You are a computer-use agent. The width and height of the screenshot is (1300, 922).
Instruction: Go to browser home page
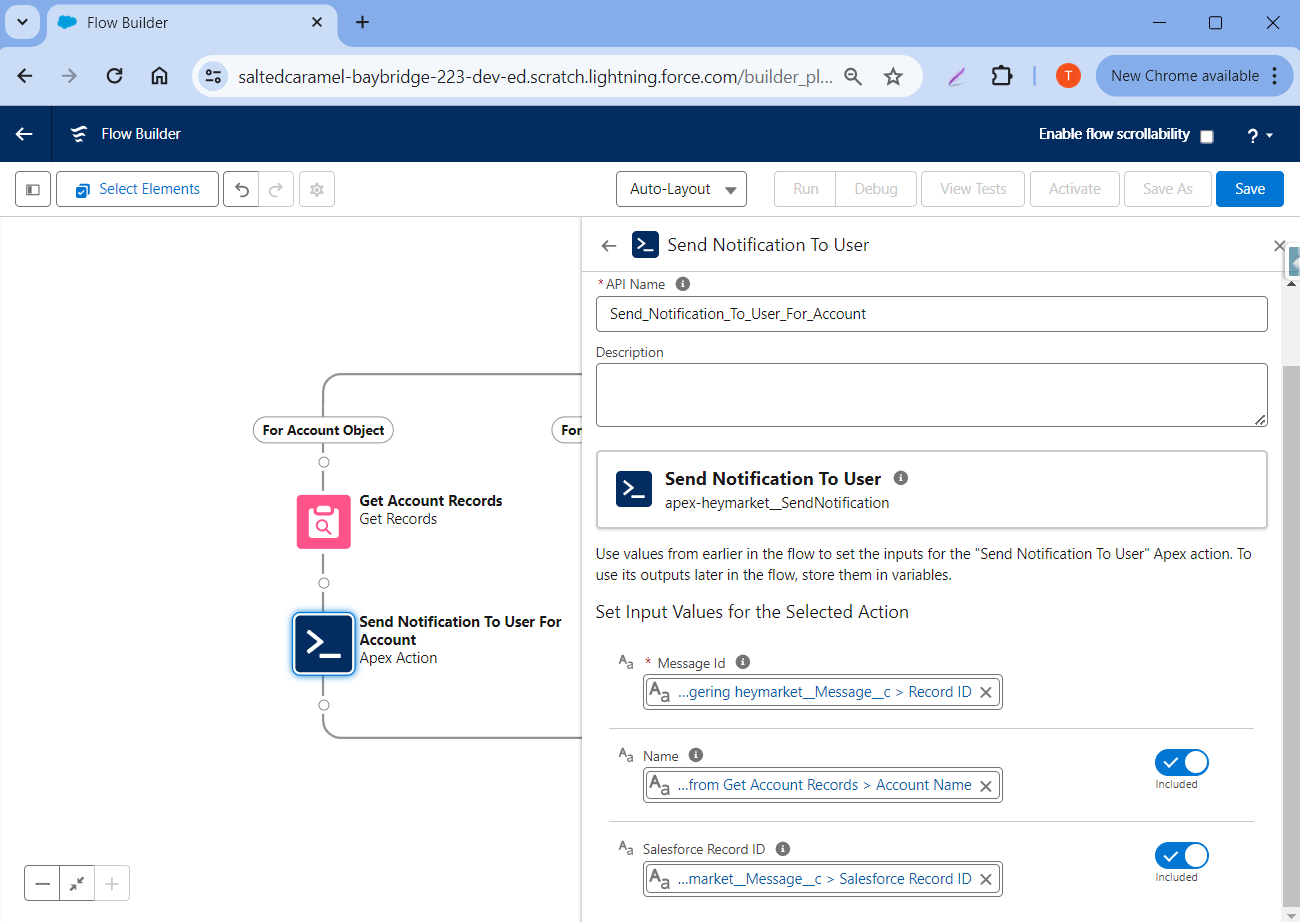[159, 76]
